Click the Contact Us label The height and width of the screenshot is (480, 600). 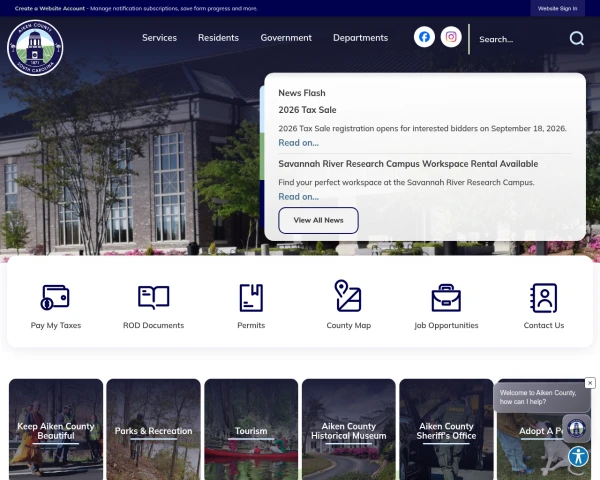click(544, 325)
